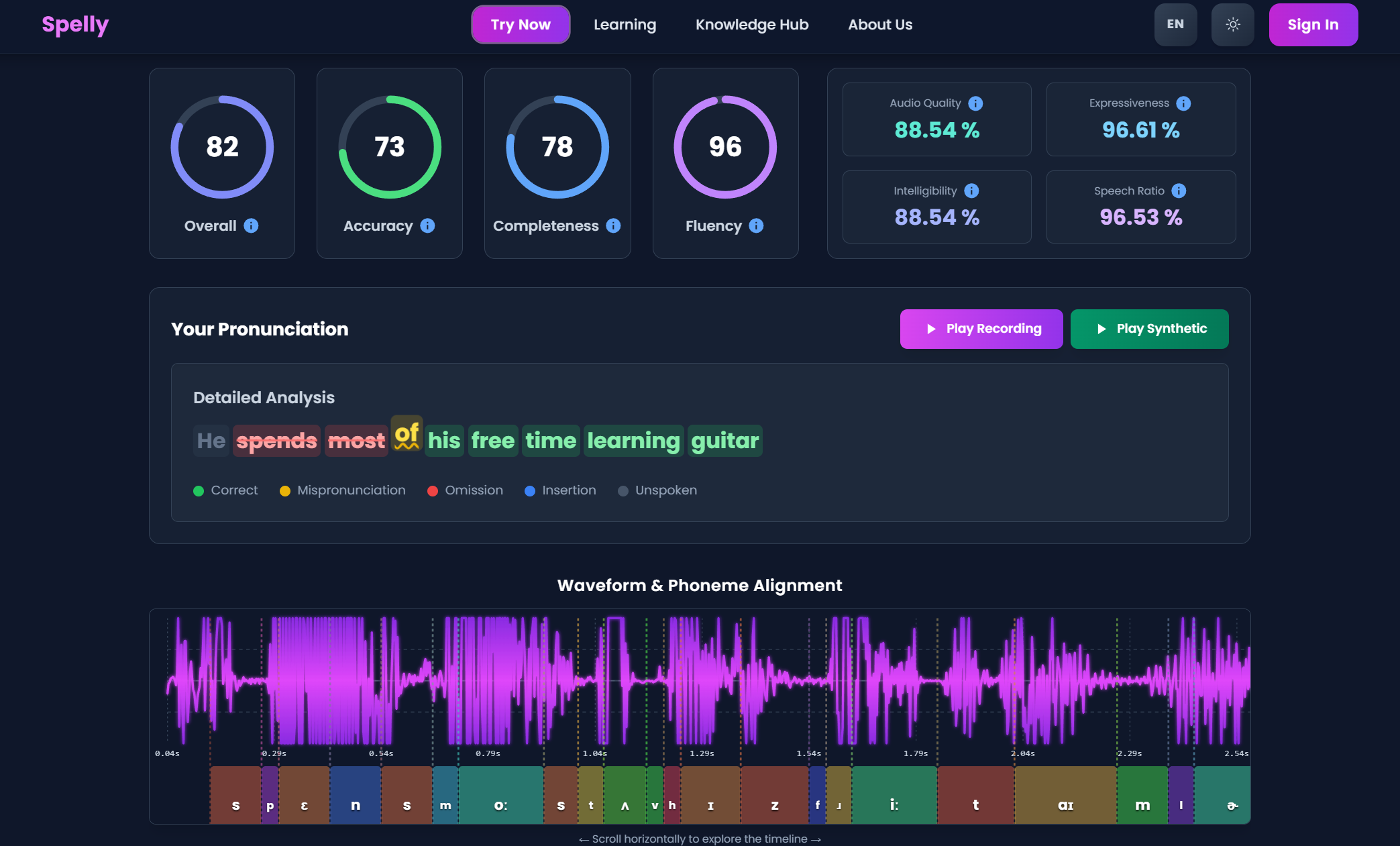Open the EN language selector
This screenshot has width=1400, height=846.
click(1175, 25)
